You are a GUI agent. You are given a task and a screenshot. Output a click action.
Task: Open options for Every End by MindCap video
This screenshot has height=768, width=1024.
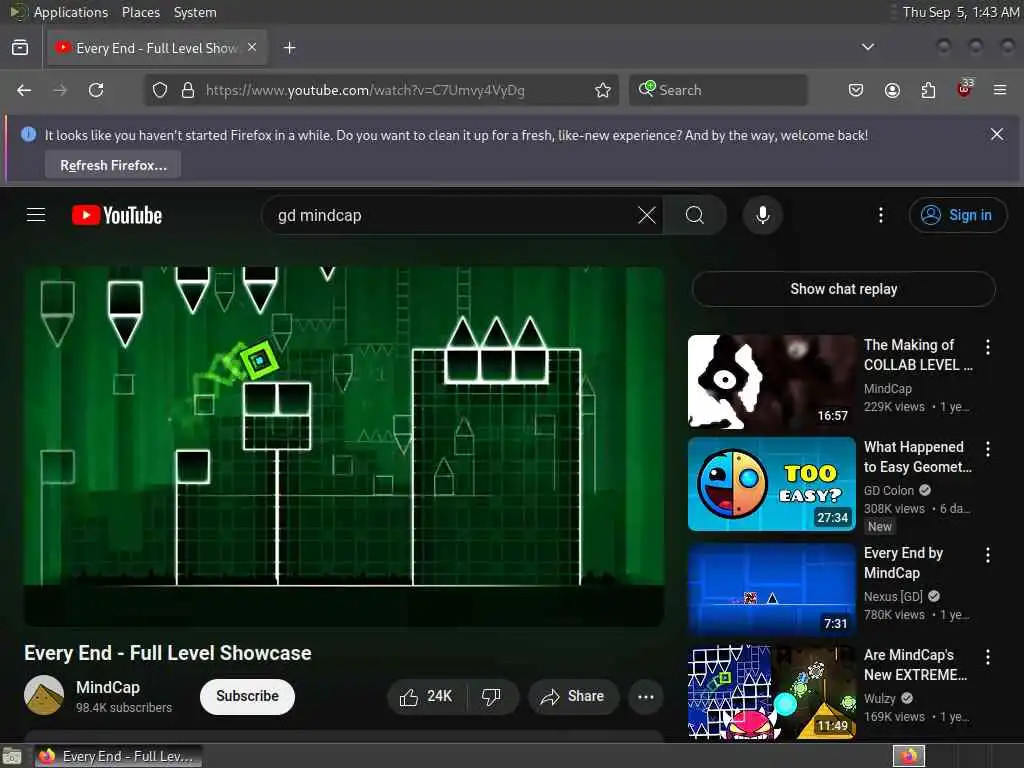coord(987,555)
